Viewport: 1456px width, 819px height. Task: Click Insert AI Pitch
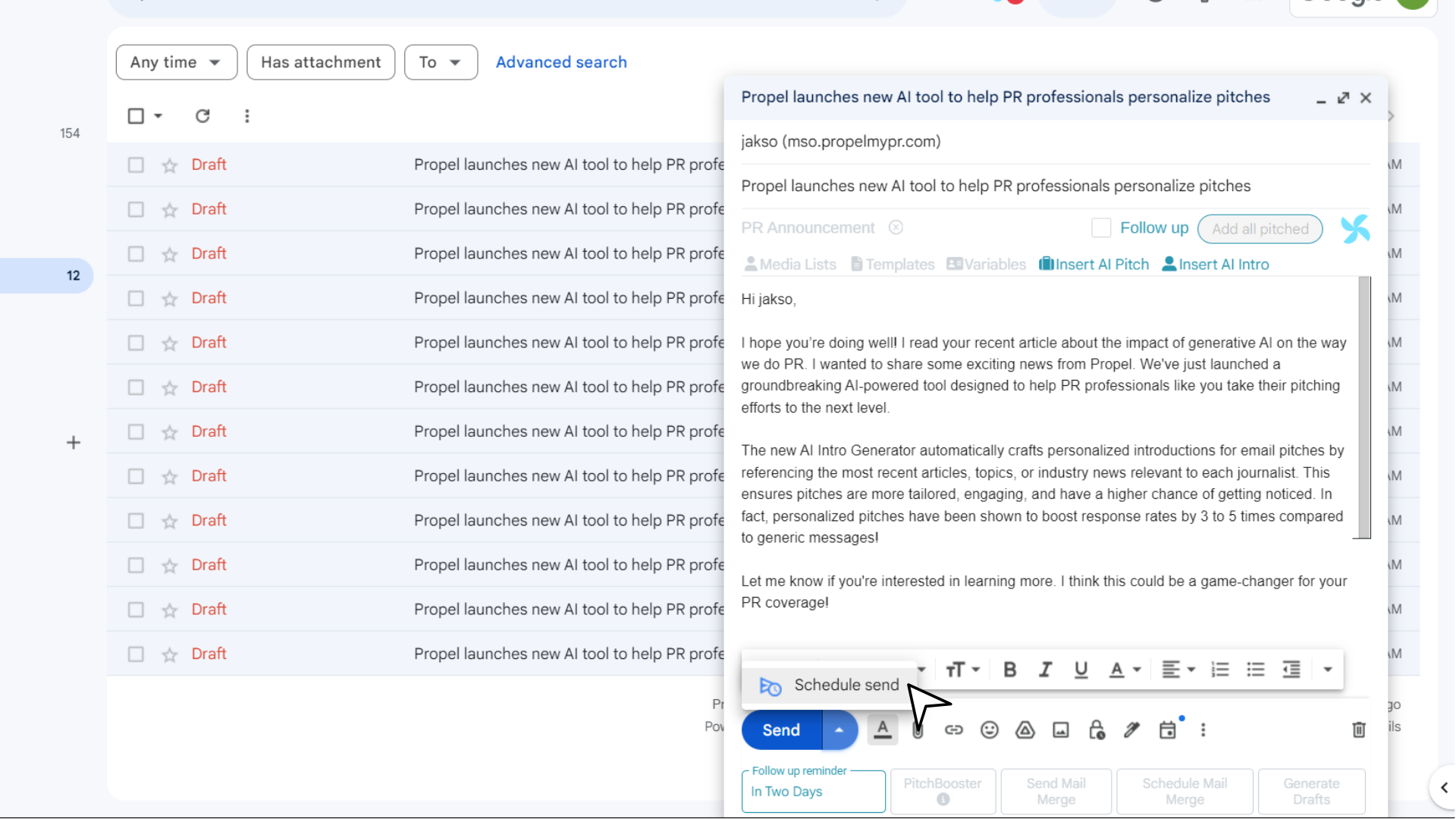1094,265
